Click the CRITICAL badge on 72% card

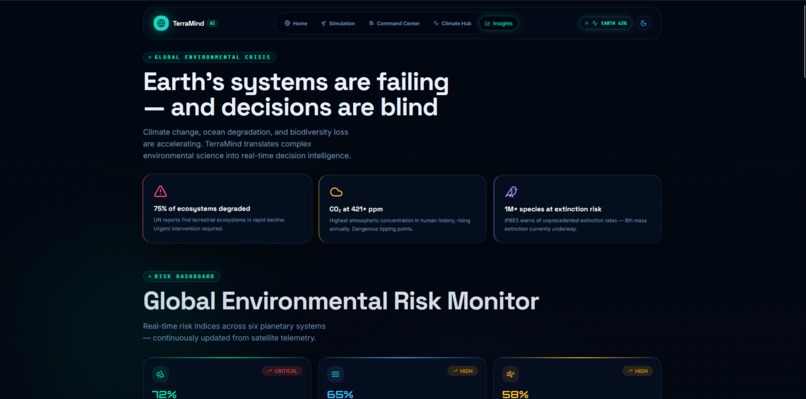tap(282, 371)
